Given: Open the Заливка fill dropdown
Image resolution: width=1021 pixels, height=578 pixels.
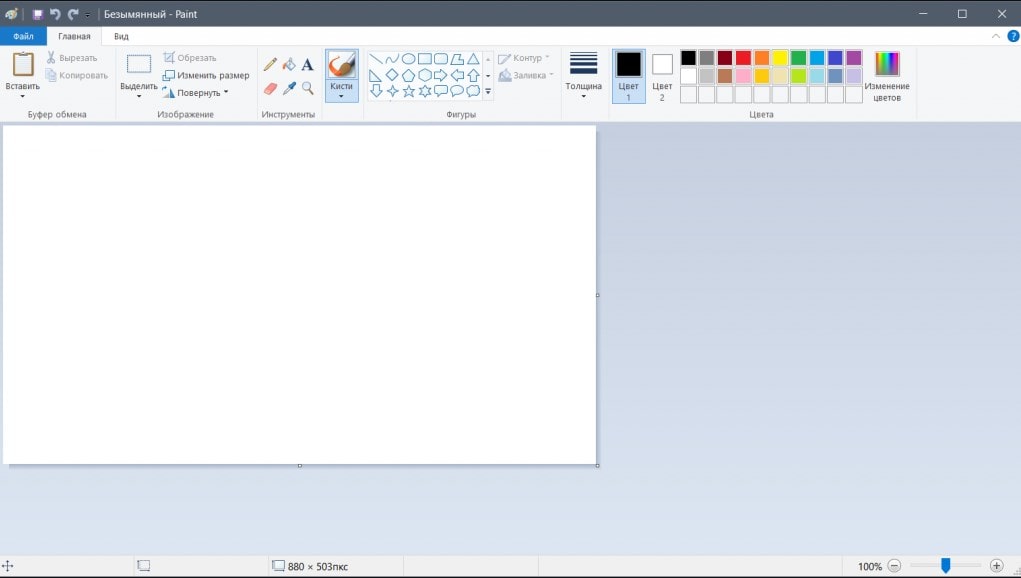Looking at the screenshot, I should [x=526, y=76].
